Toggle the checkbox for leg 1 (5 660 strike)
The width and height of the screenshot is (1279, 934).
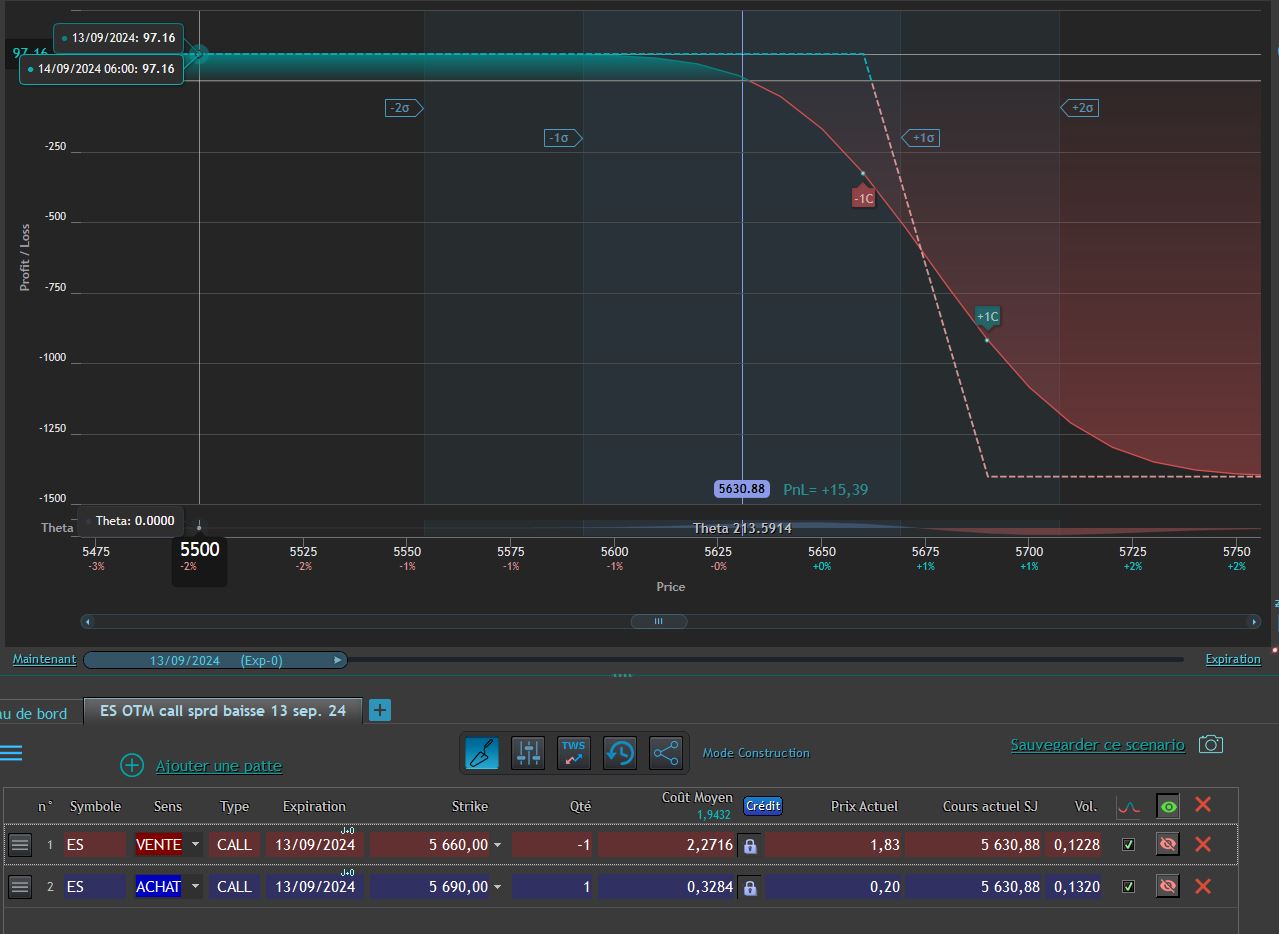pos(1129,845)
